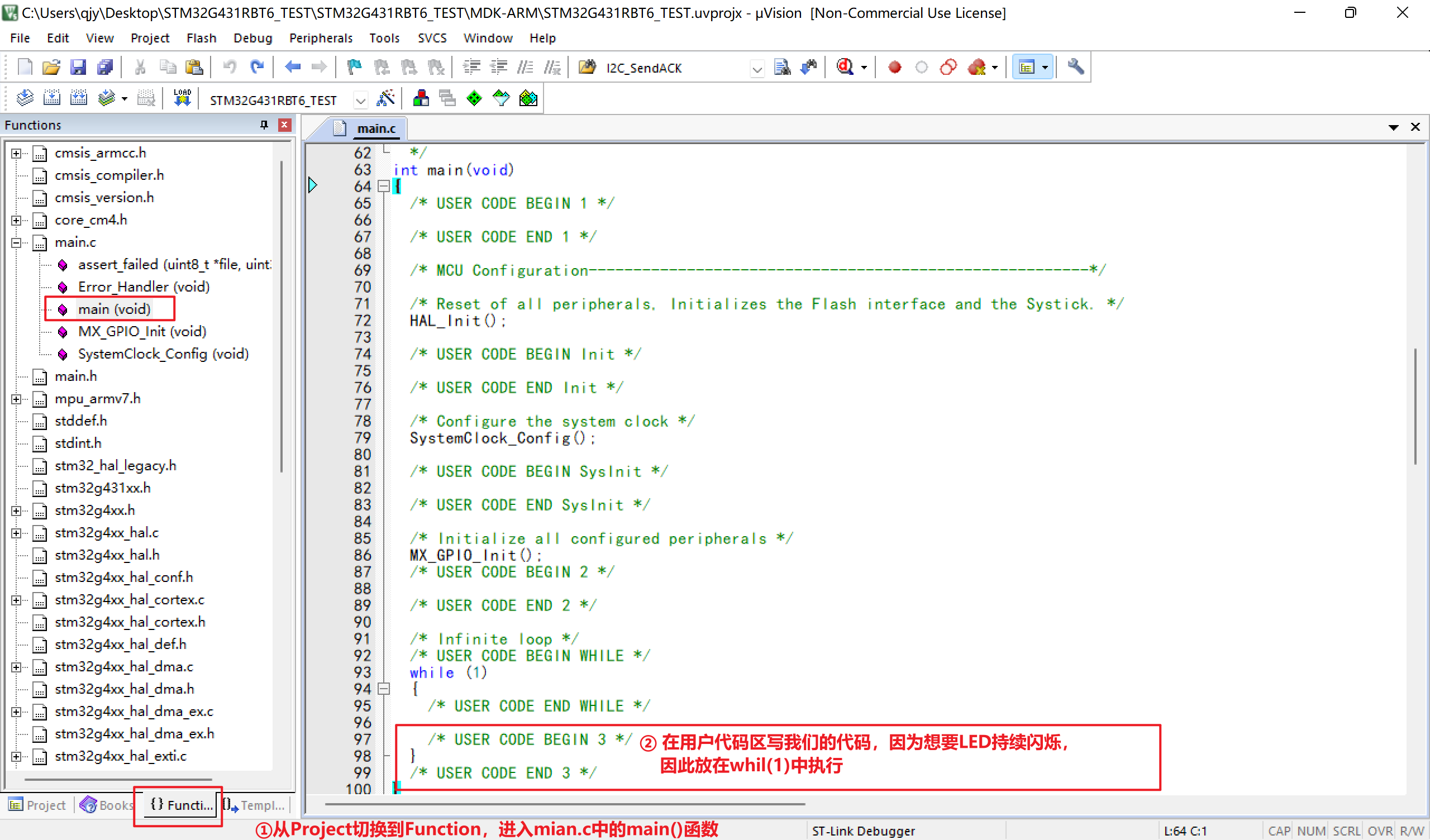Kill all breakpoints icon
The image size is (1430, 840).
tap(976, 67)
